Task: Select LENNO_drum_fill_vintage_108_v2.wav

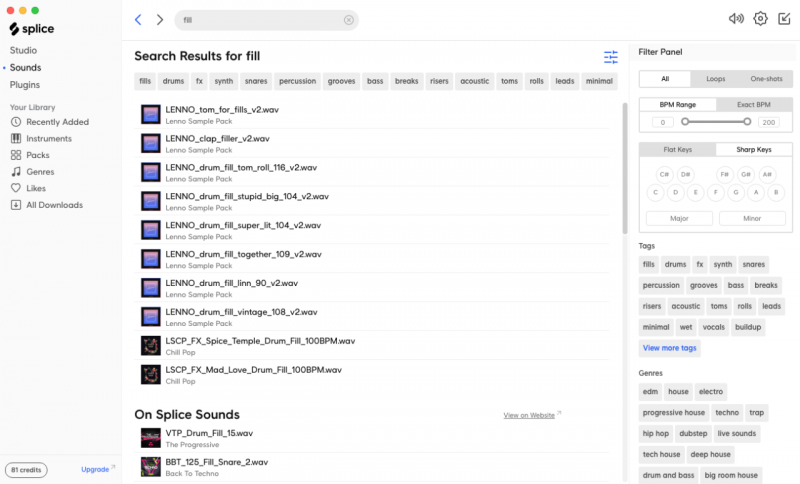Action: coord(374,317)
